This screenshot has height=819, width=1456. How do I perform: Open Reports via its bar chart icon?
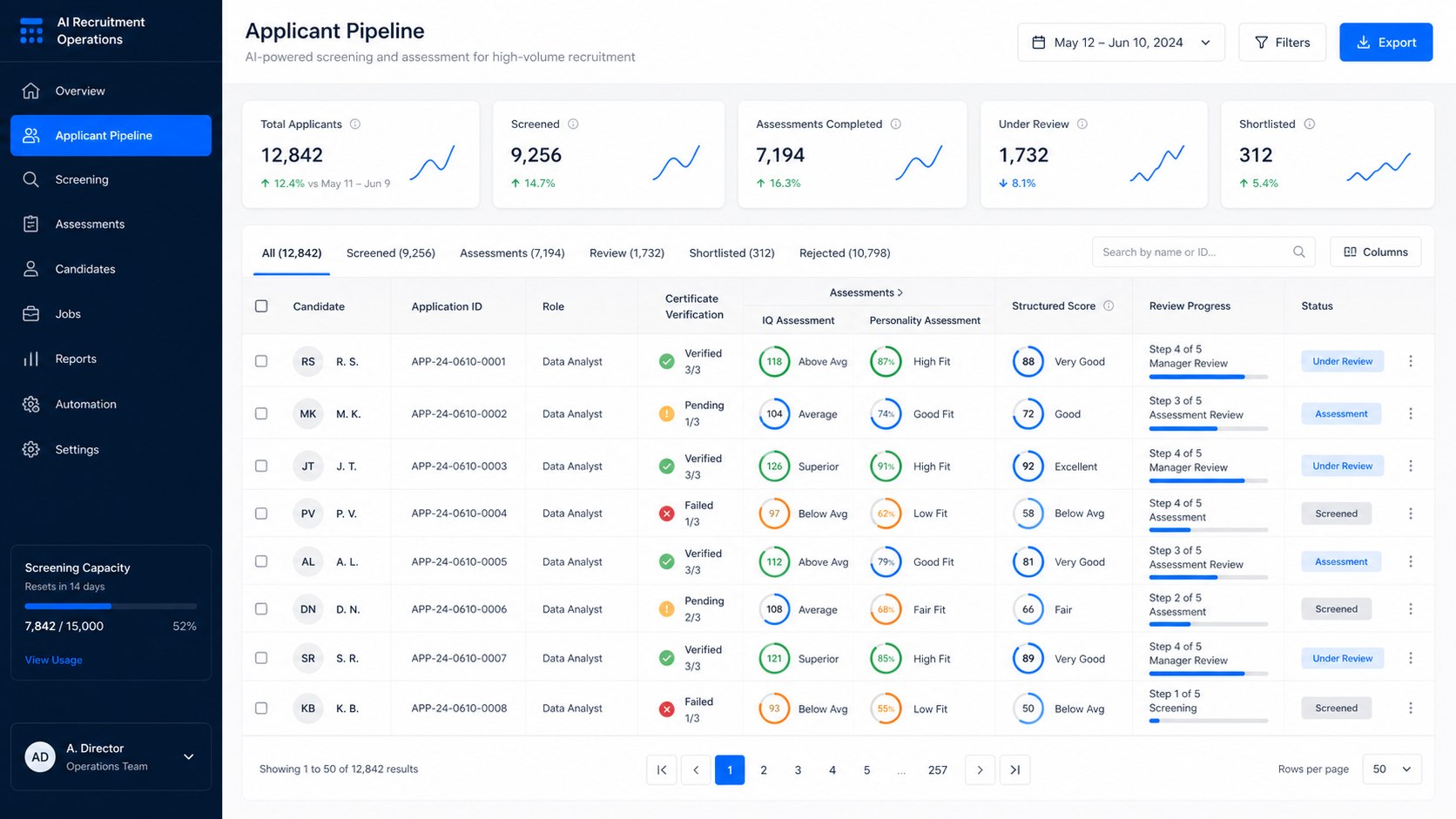31,359
